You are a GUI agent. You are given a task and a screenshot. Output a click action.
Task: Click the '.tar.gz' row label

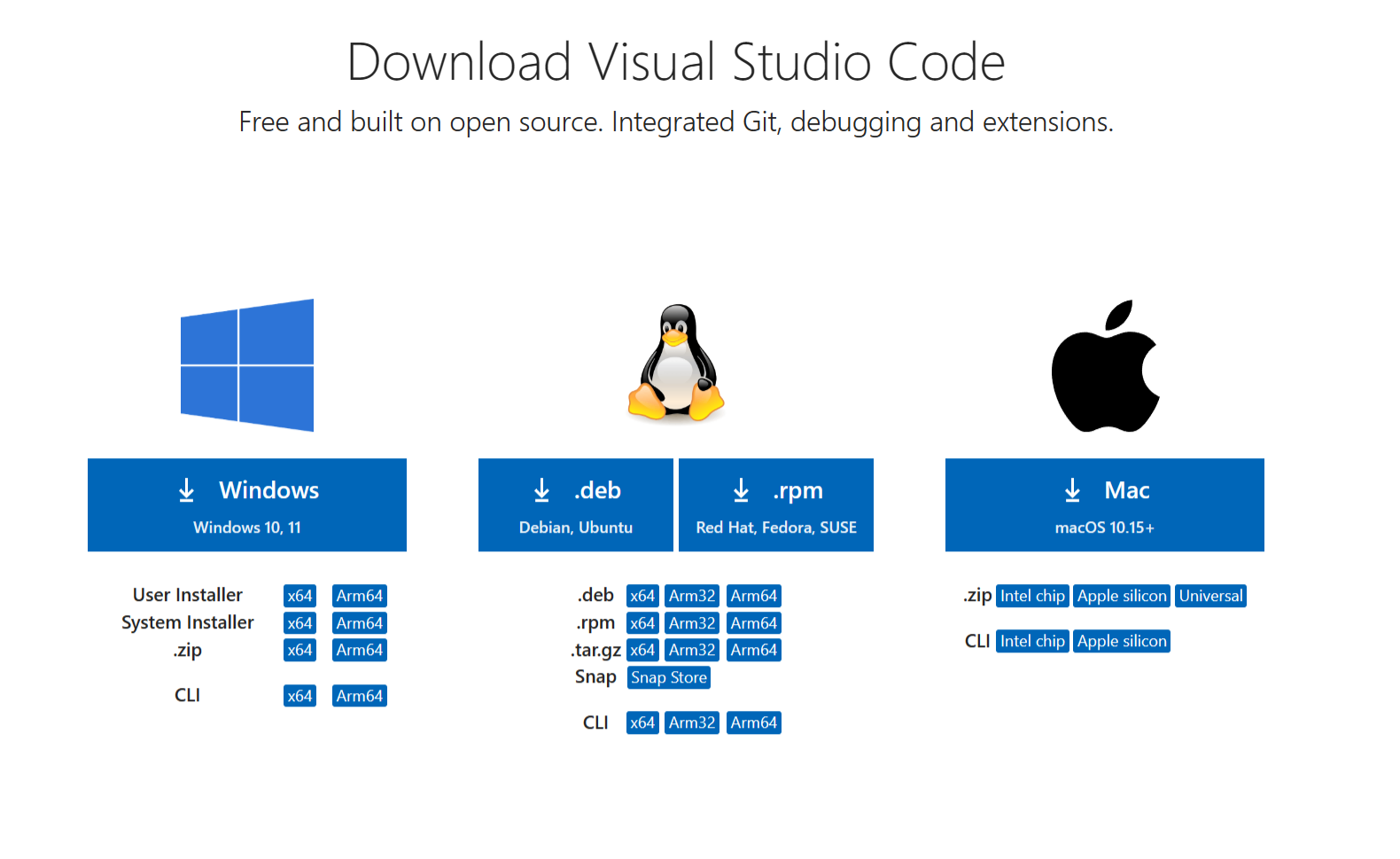pyautogui.click(x=595, y=650)
